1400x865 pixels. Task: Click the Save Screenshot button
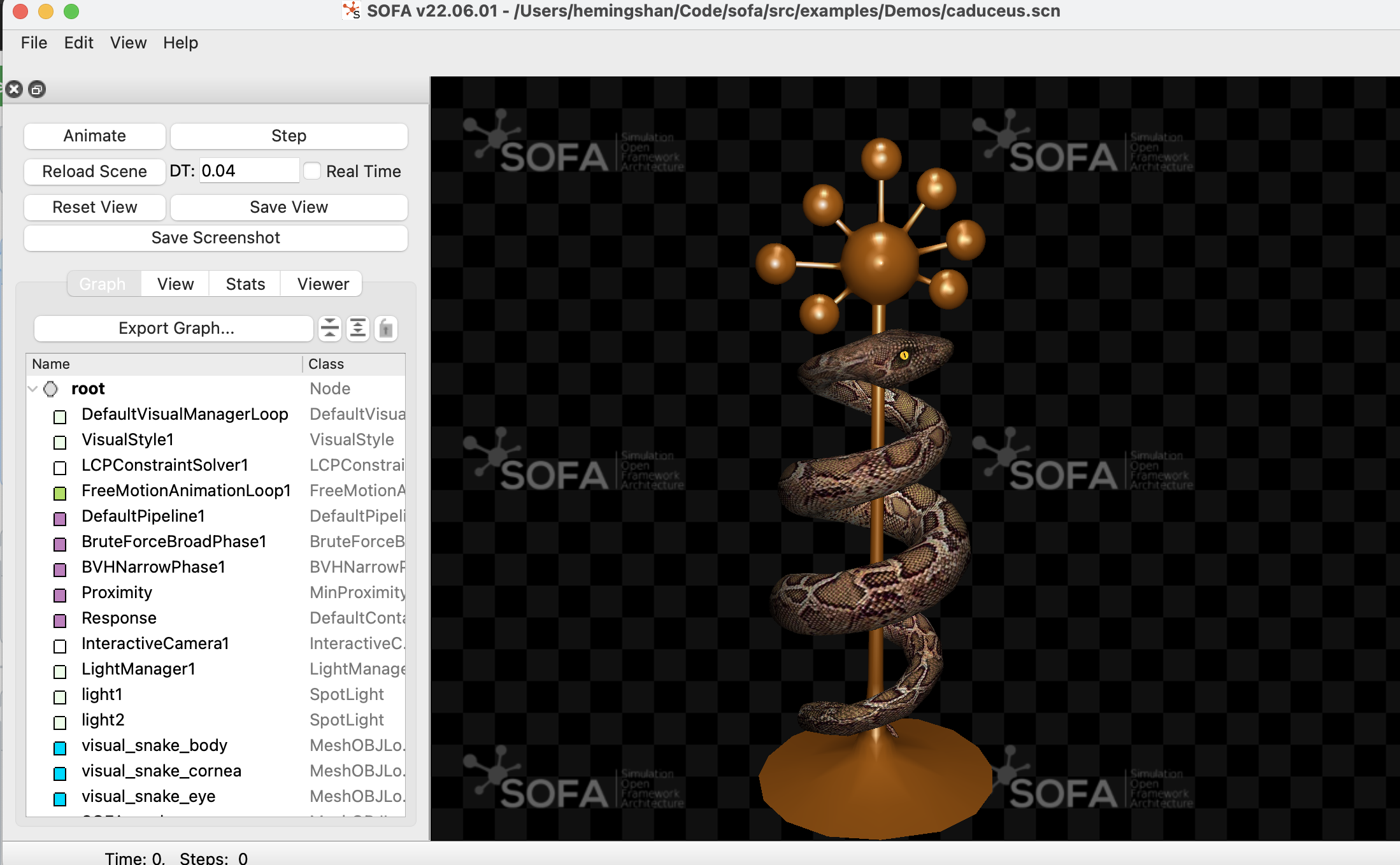point(215,238)
